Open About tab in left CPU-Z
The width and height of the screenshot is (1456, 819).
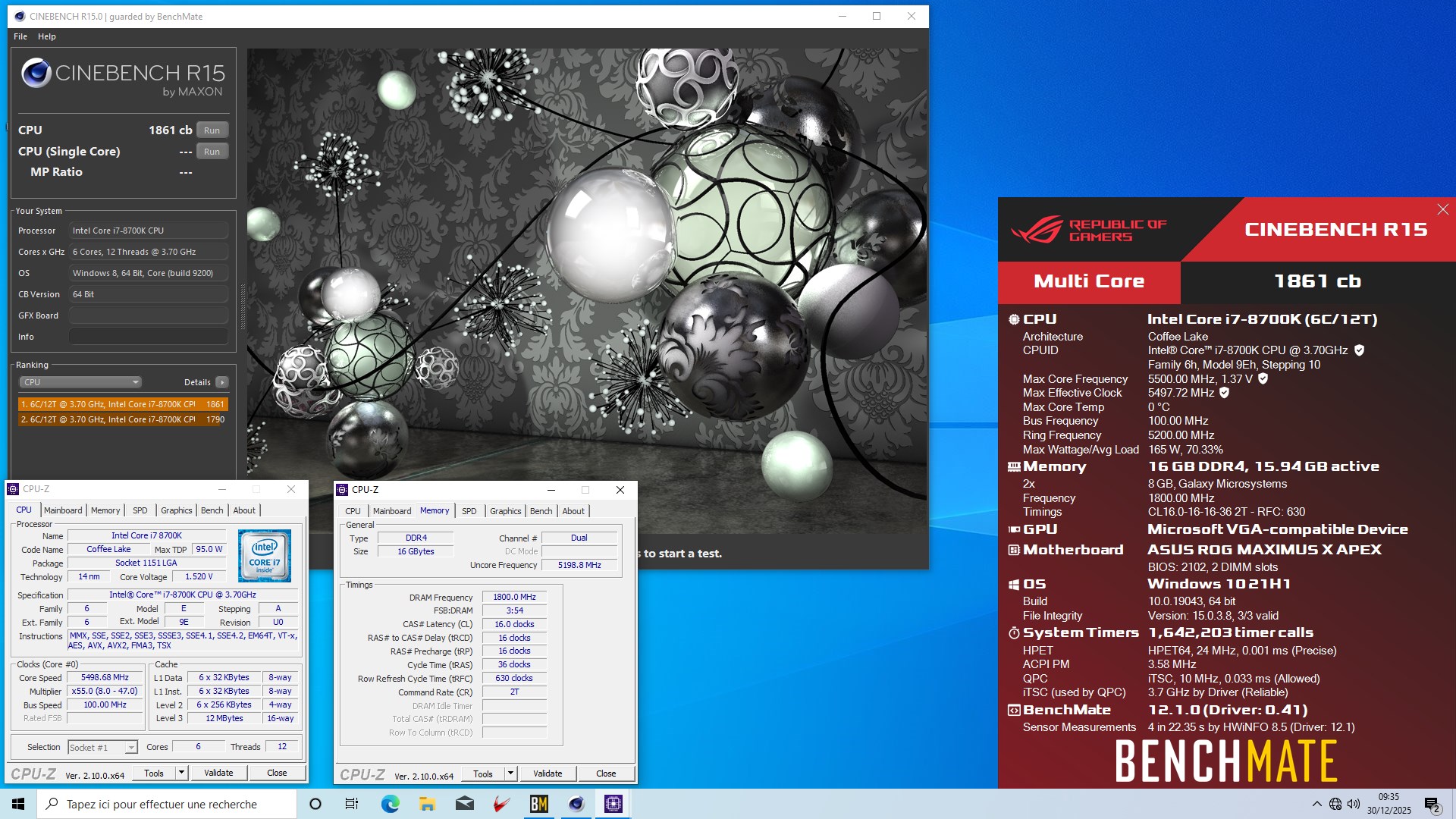pos(244,510)
